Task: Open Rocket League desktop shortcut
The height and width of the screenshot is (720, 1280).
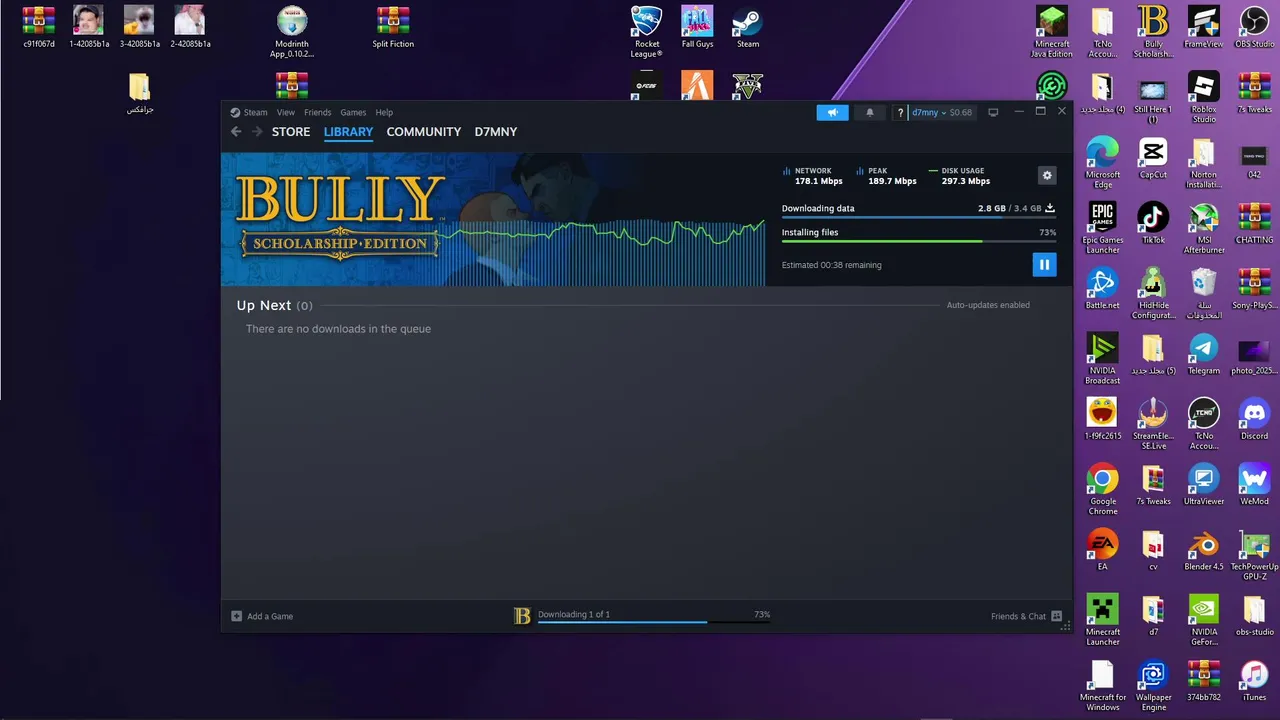Action: [x=647, y=31]
